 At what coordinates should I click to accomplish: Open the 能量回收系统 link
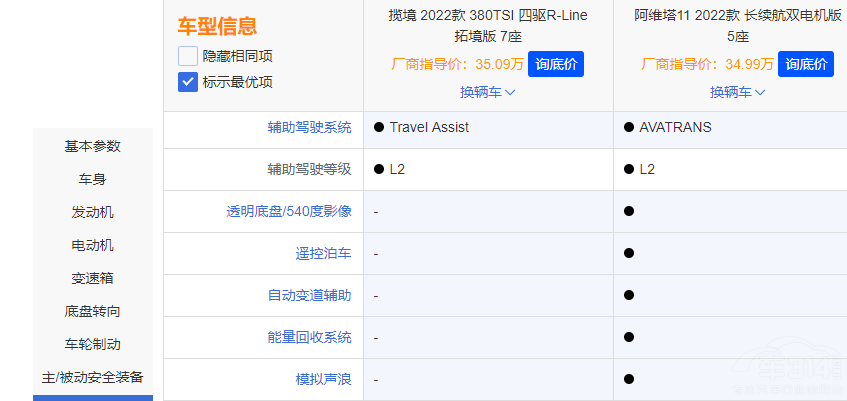point(309,338)
